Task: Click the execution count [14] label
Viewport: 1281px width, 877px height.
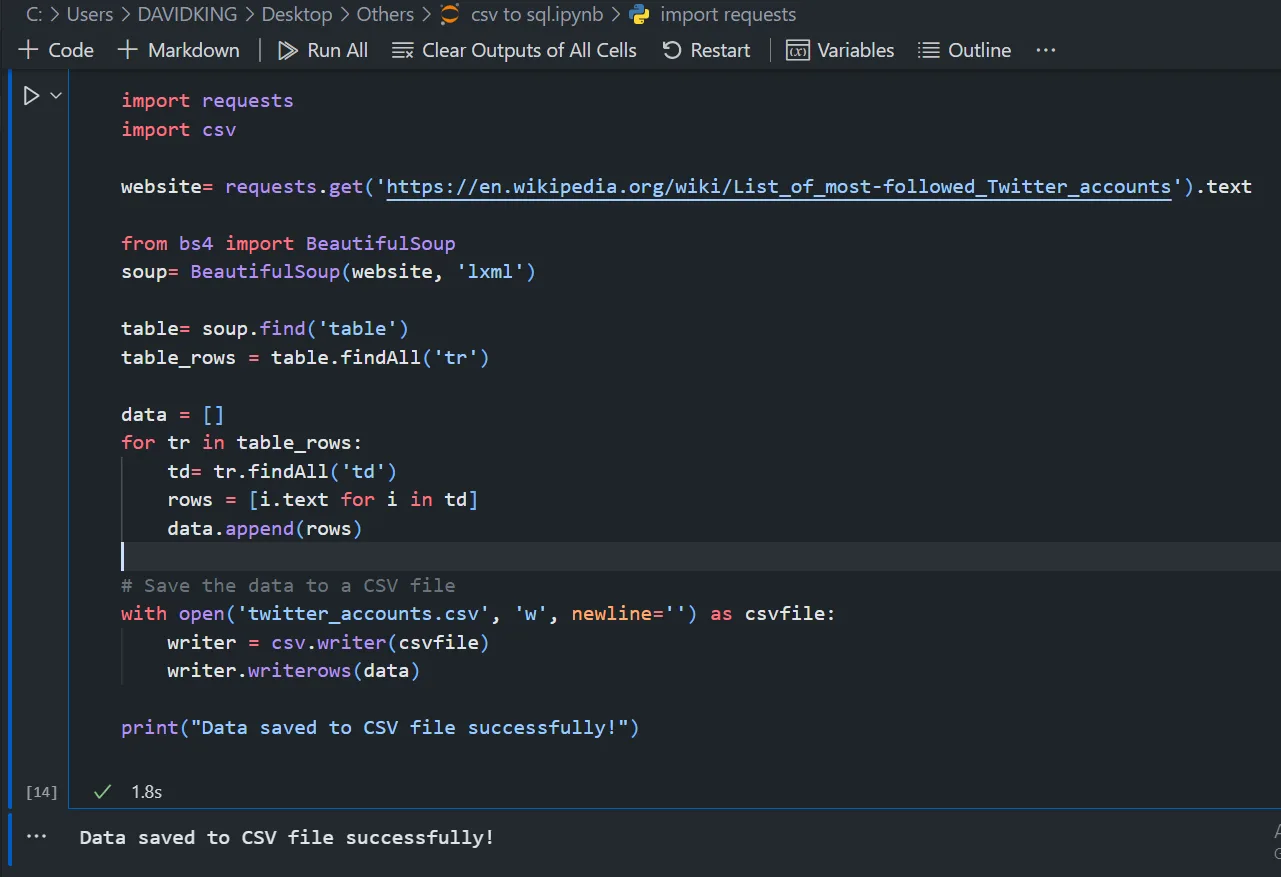Action: coord(41,792)
